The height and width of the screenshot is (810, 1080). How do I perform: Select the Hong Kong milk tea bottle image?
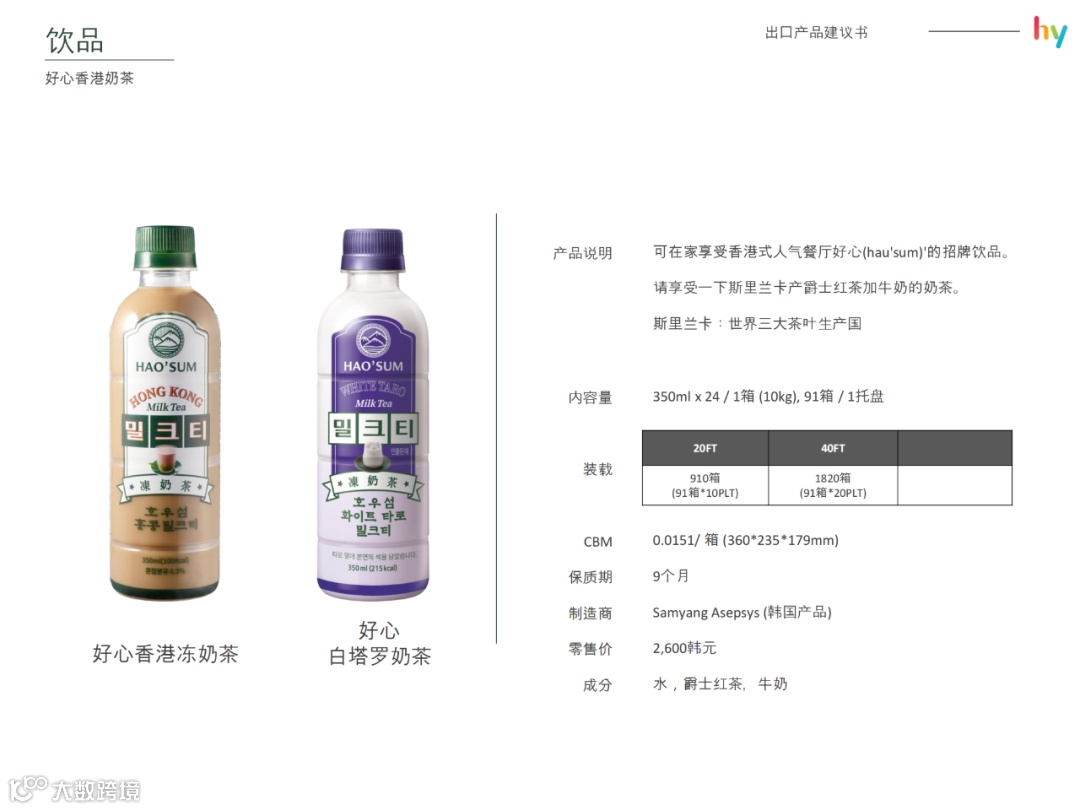165,413
